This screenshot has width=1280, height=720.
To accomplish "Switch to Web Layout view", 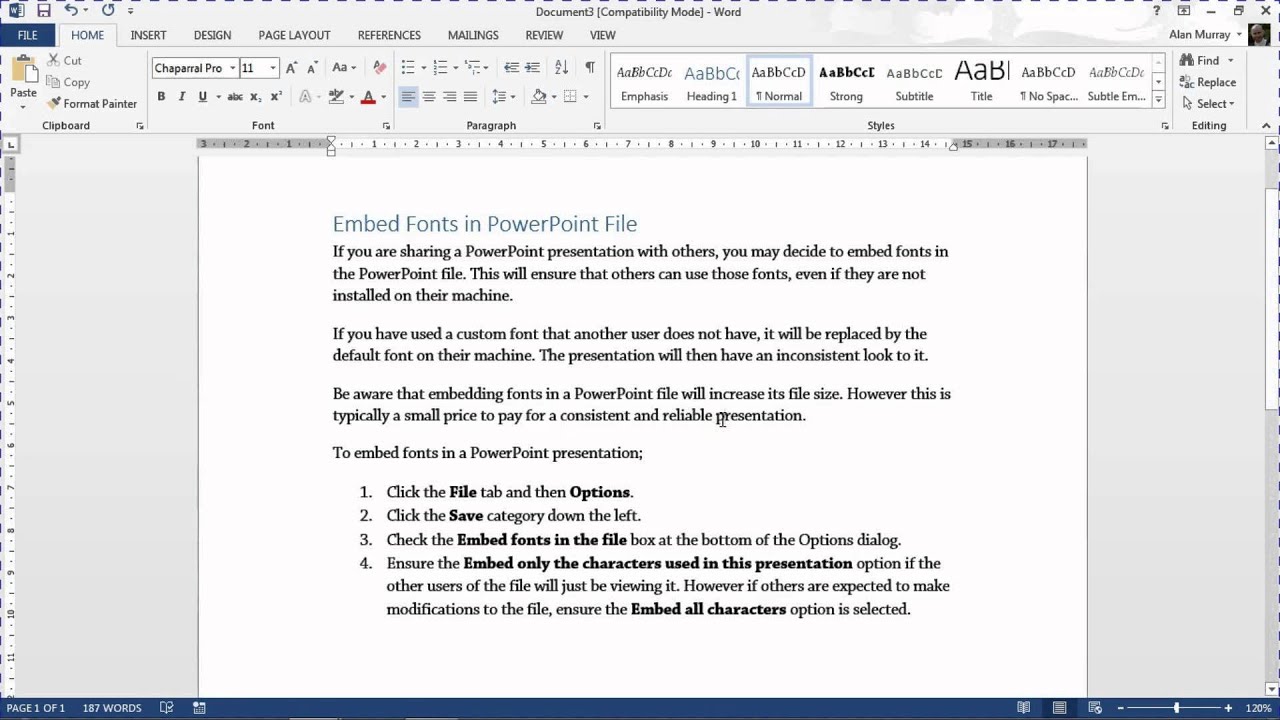I will [1095, 708].
